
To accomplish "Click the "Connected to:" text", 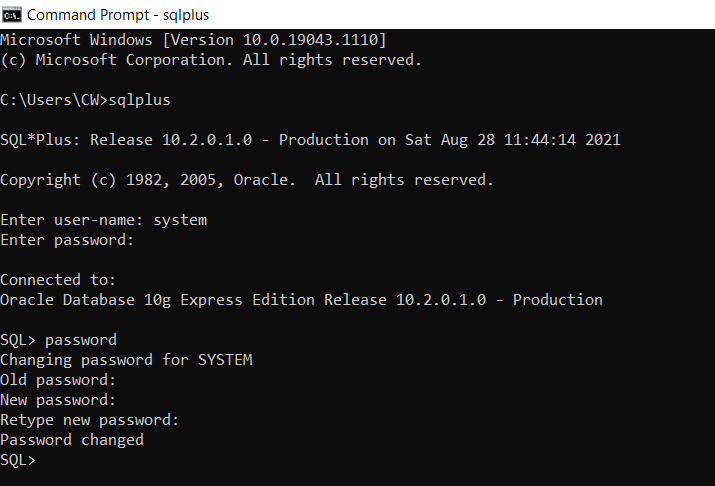I will (58, 279).
